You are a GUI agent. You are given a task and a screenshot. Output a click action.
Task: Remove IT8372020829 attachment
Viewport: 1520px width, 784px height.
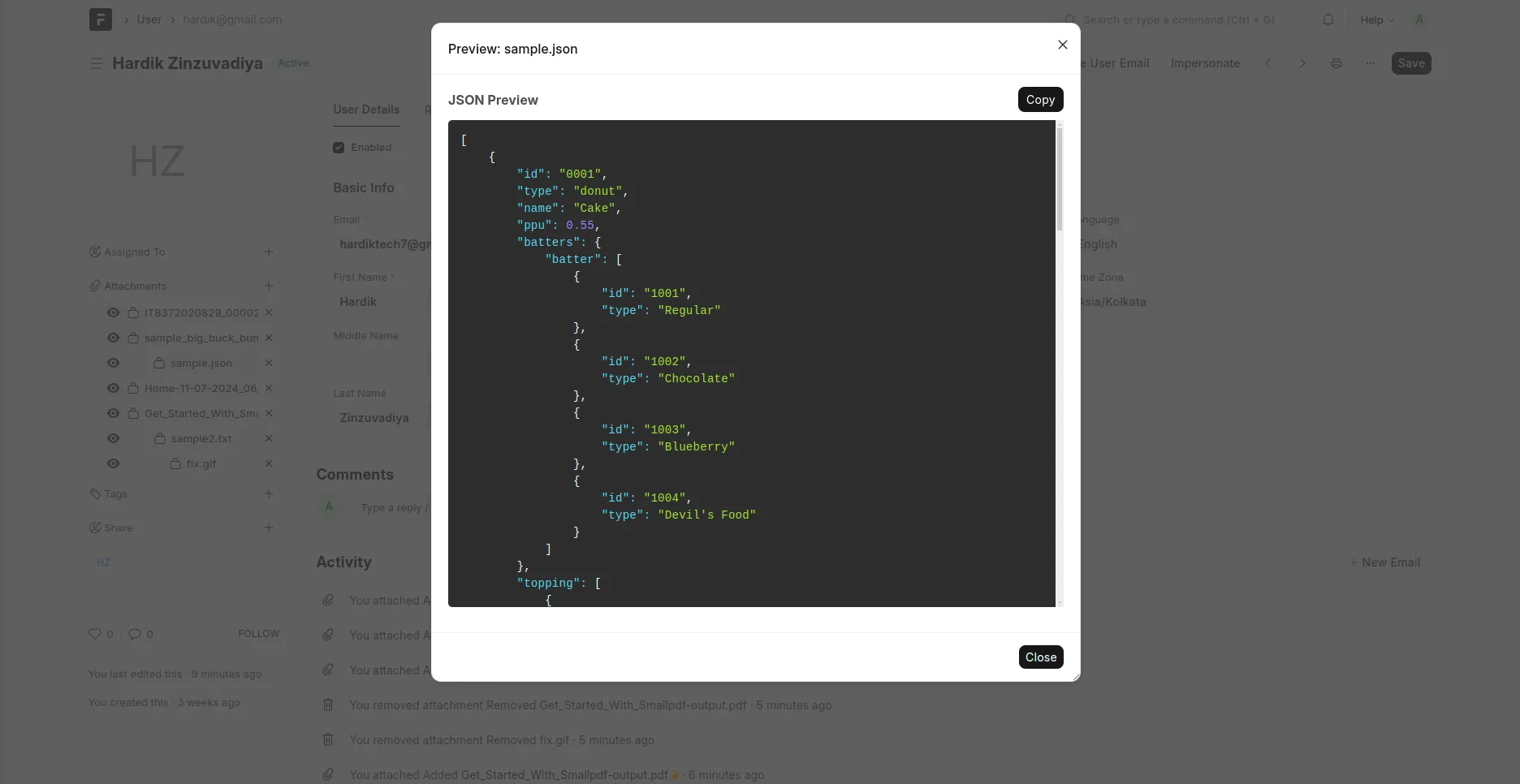coord(269,312)
